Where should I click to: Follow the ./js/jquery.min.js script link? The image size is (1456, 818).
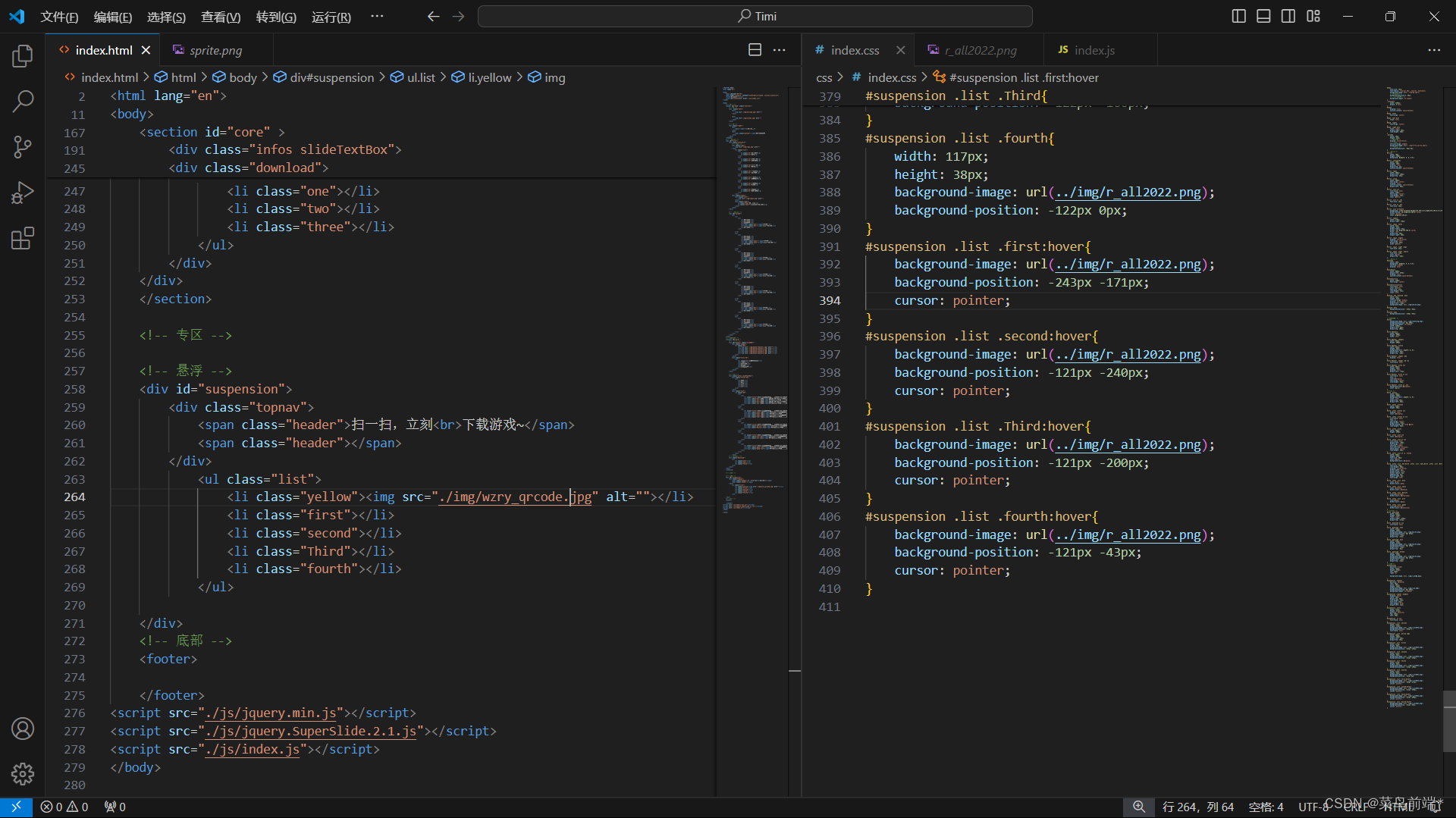click(x=271, y=713)
